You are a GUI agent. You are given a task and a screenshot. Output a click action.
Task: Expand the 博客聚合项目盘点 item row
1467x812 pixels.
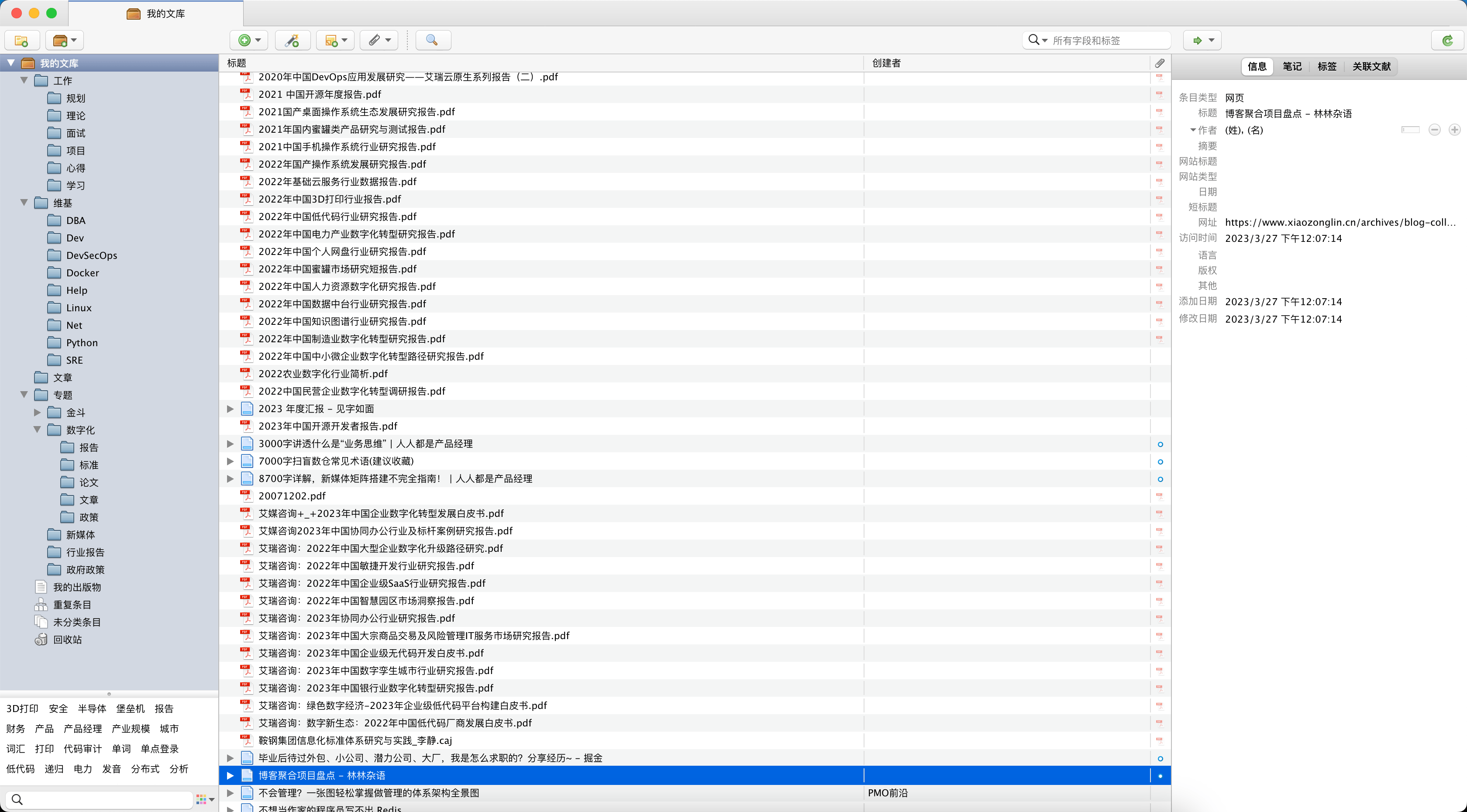click(x=230, y=776)
